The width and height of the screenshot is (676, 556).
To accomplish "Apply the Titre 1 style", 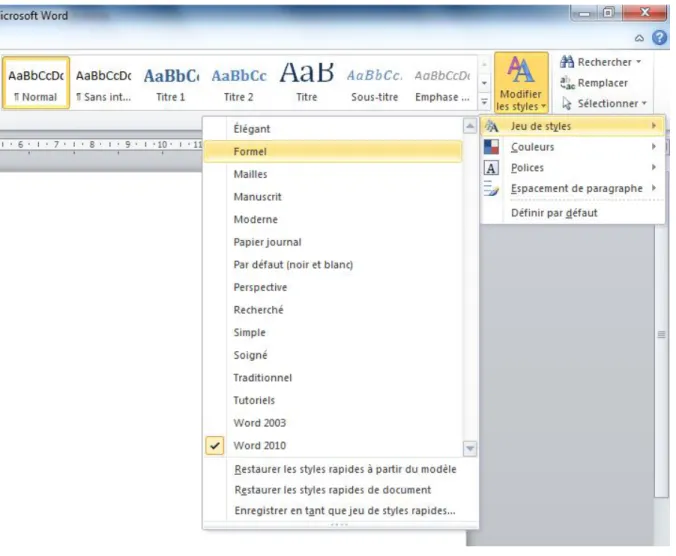I will click(x=171, y=83).
